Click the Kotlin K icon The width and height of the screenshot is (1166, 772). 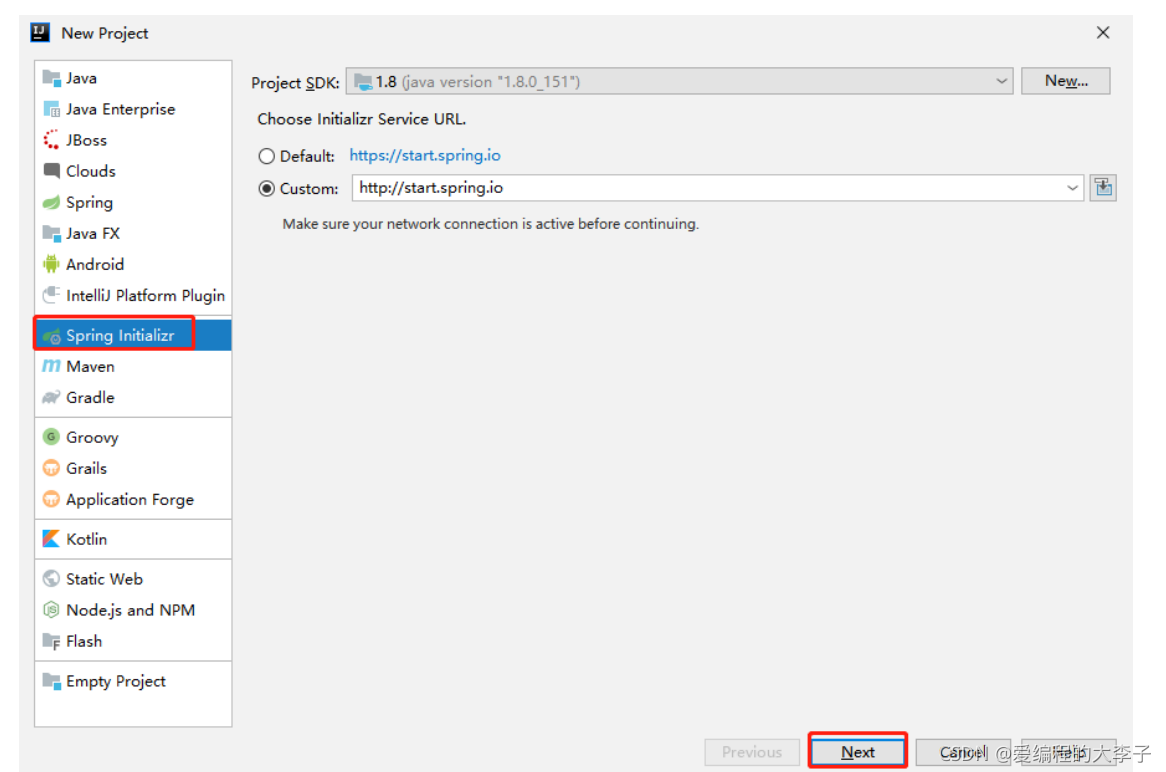point(51,538)
